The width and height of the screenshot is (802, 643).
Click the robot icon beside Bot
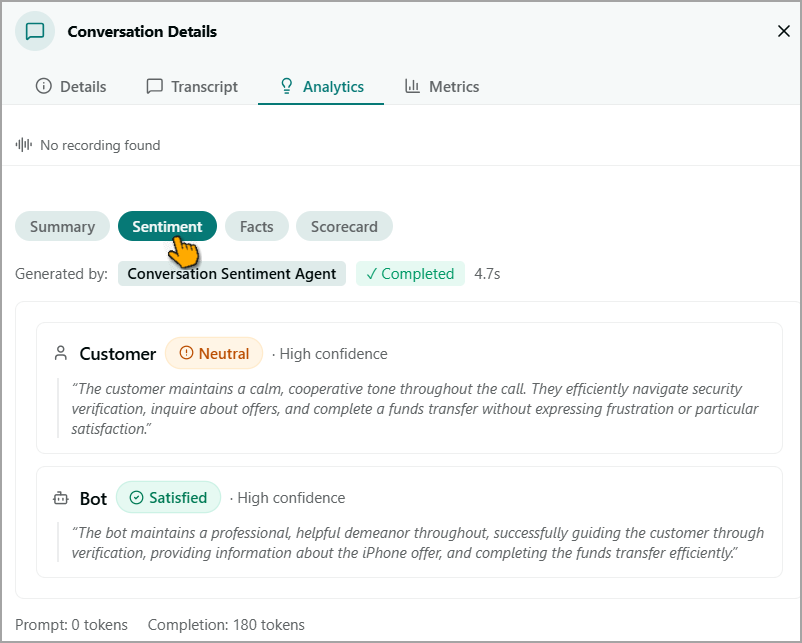point(61,498)
